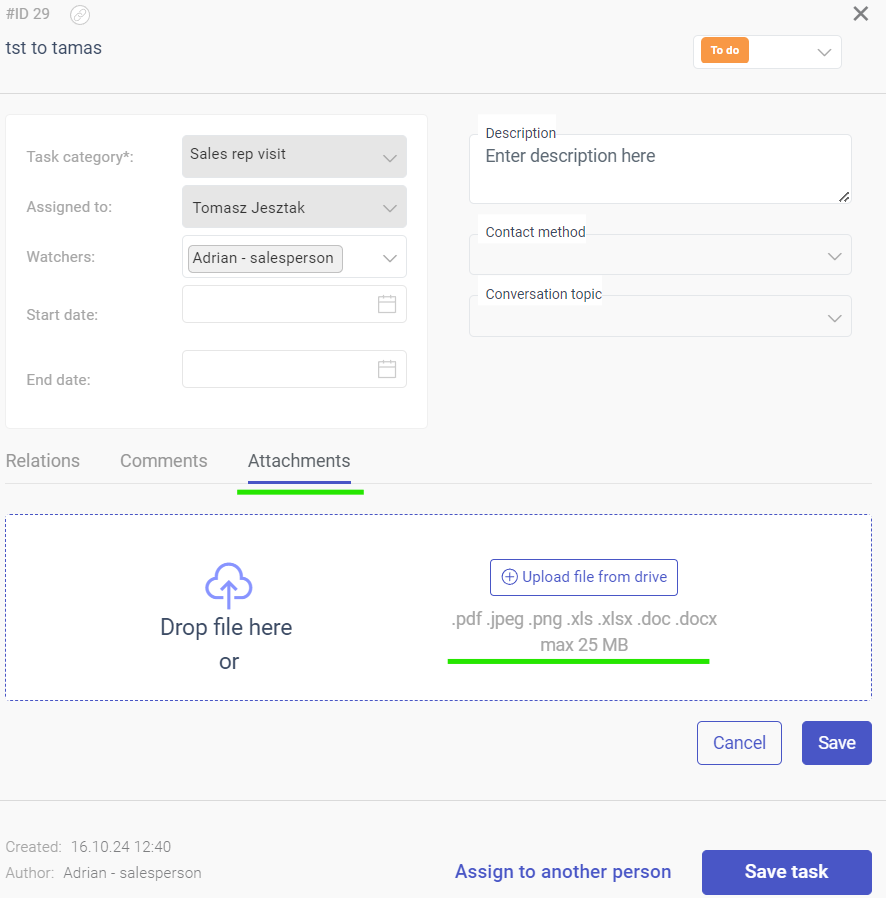This screenshot has height=898, width=886.
Task: Close the task dialog with X
Action: pos(860,14)
